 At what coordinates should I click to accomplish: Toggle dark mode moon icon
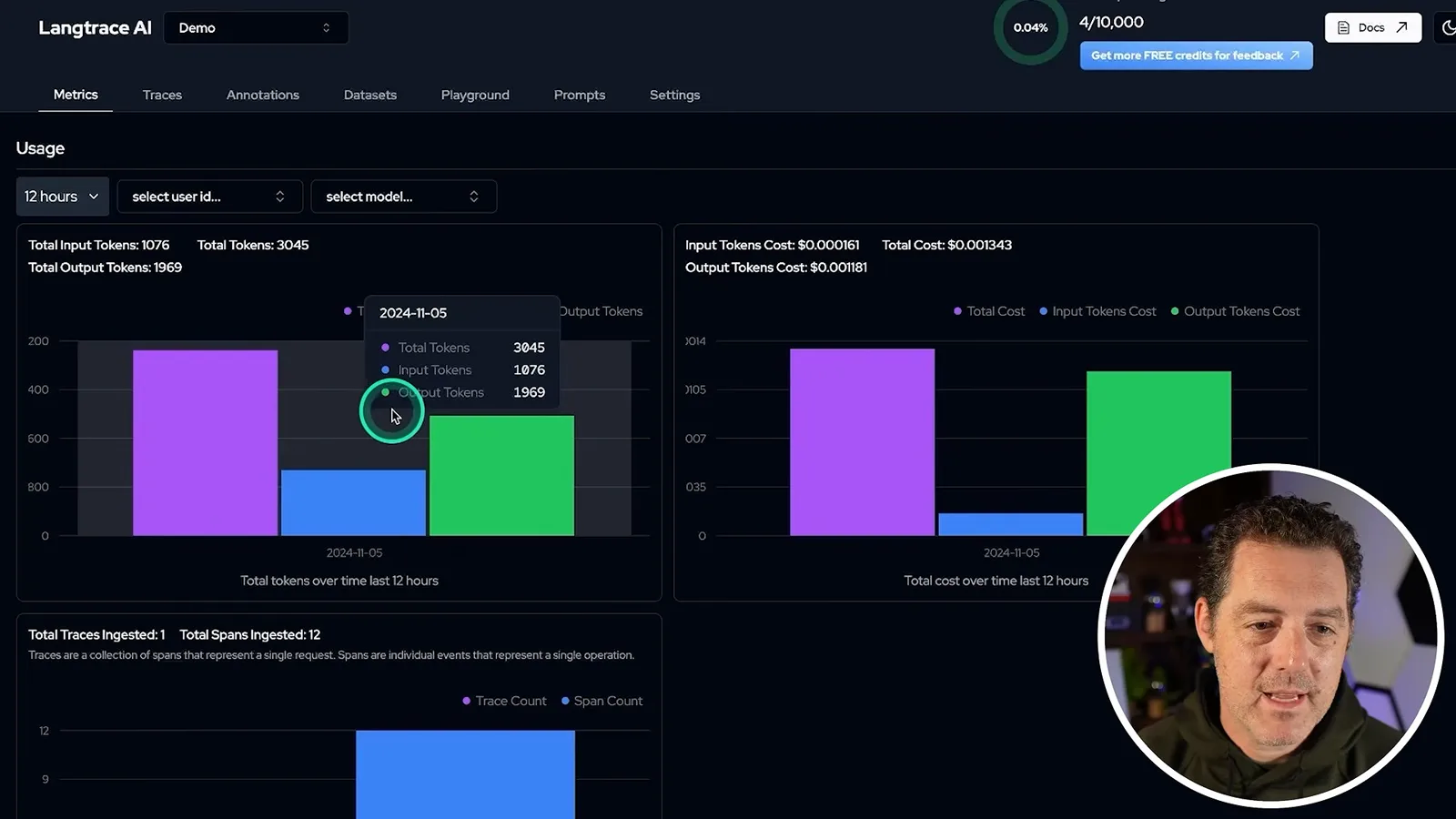[x=1447, y=27]
